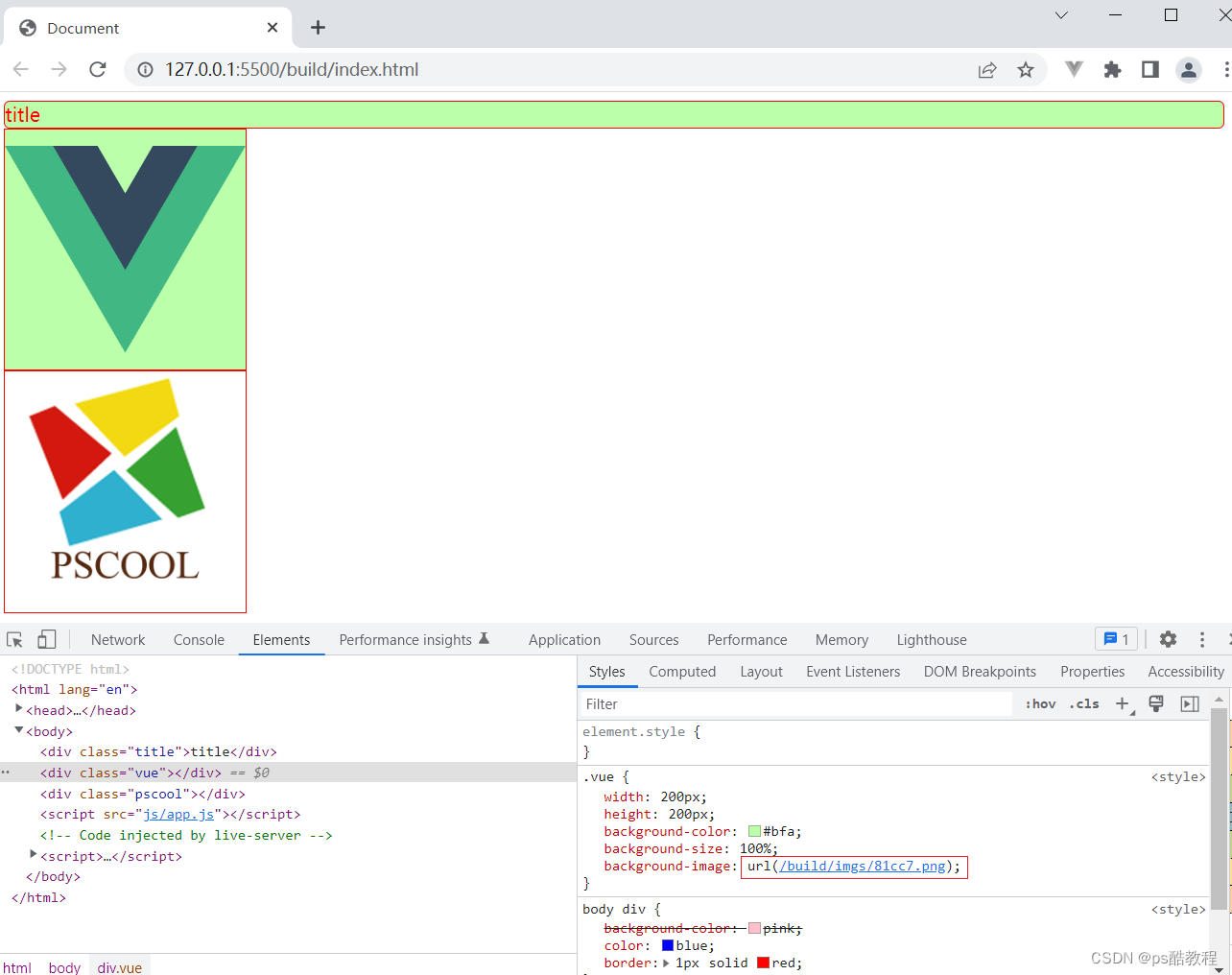Click the styles Filter input
This screenshot has width=1232, height=975.
(x=796, y=704)
